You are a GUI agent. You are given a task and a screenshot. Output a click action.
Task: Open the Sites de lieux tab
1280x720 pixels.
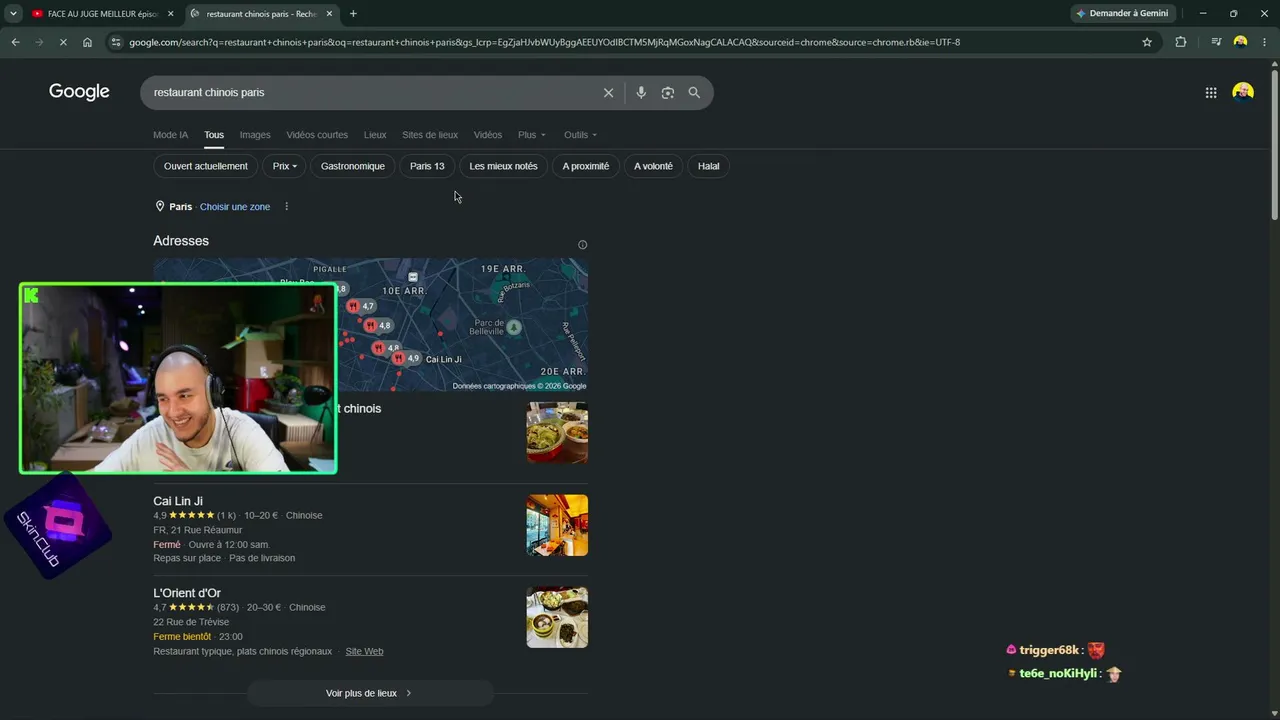point(430,135)
